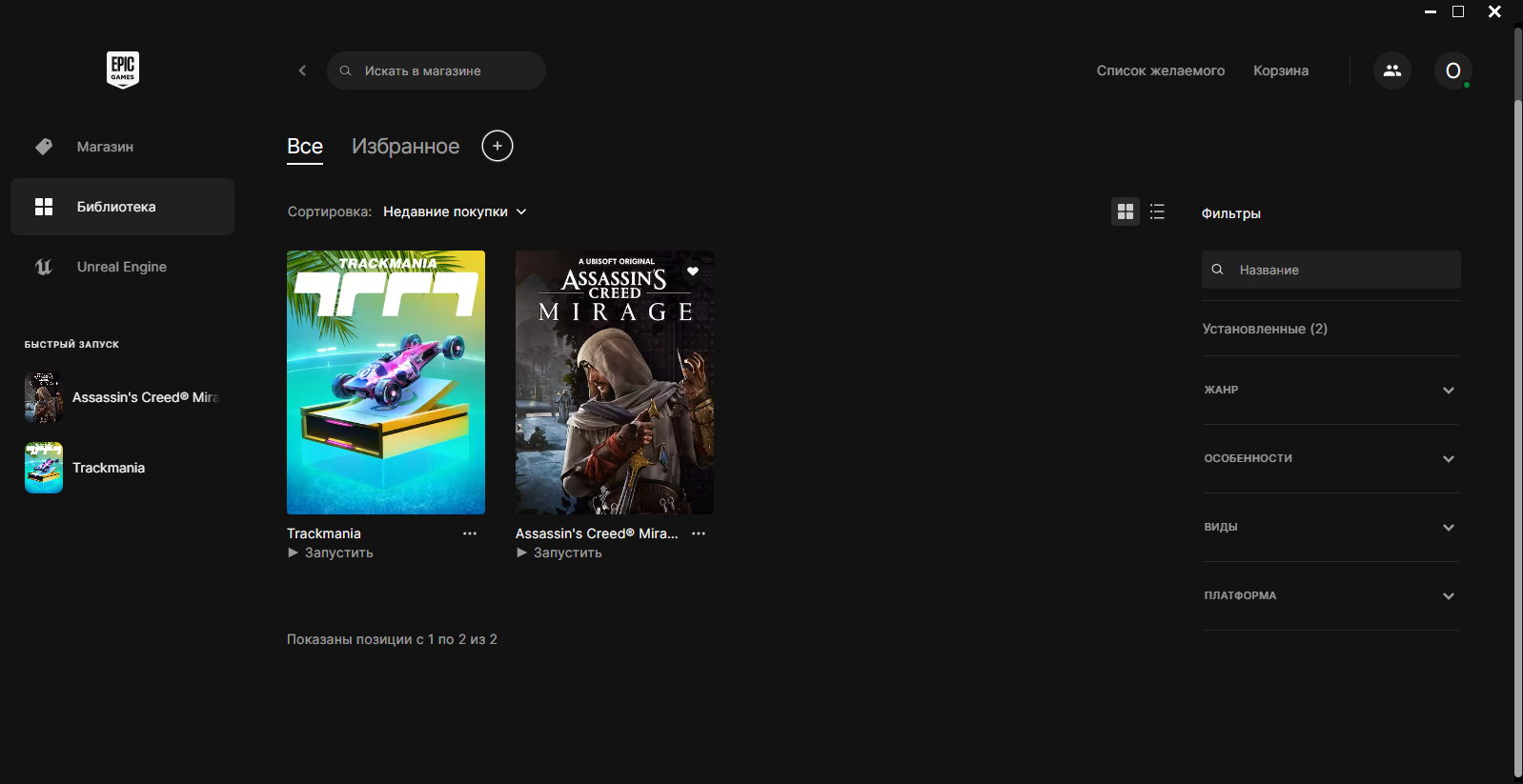The width and height of the screenshot is (1523, 784).
Task: Open Assassin's Creed Mirage quick launch thumbnail
Action: [44, 397]
